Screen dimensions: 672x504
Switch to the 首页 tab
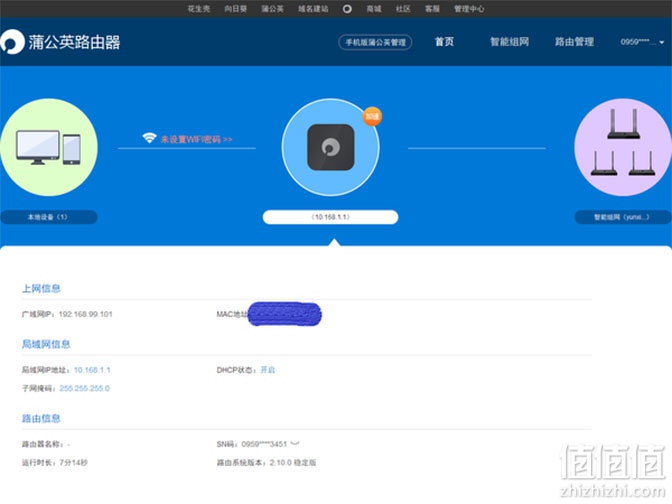click(x=444, y=42)
